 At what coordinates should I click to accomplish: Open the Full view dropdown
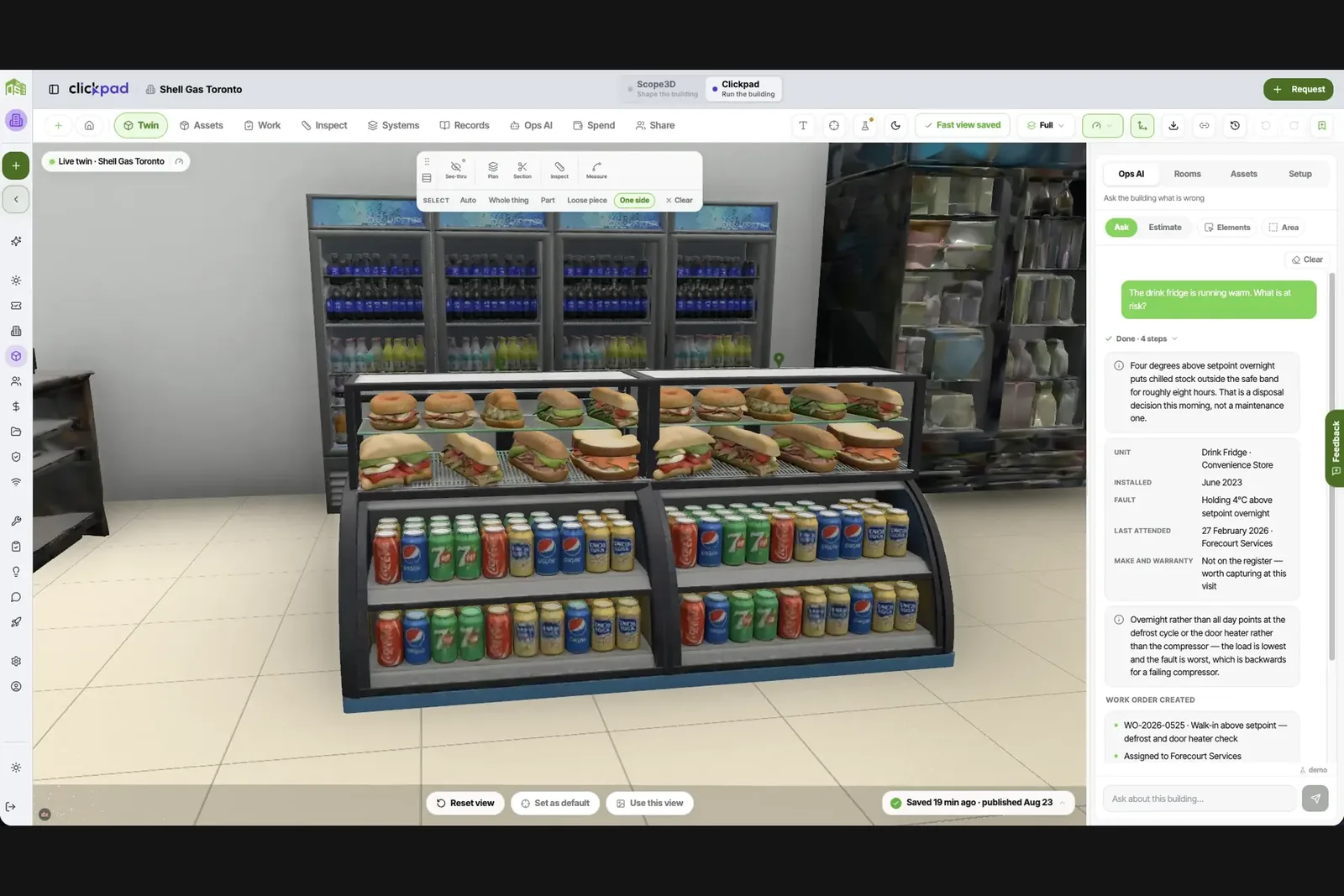tap(1045, 125)
